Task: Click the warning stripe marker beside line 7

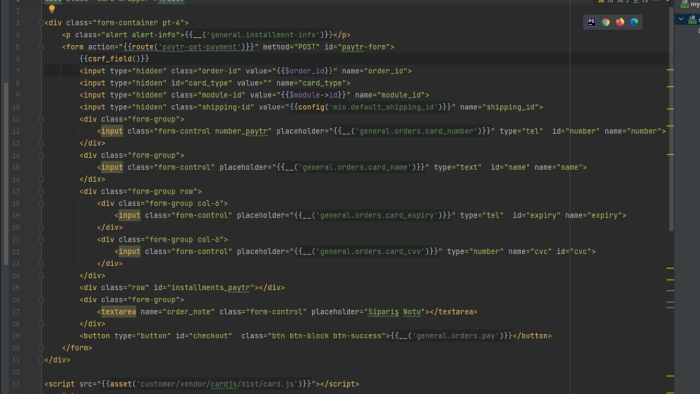Action: (670, 70)
